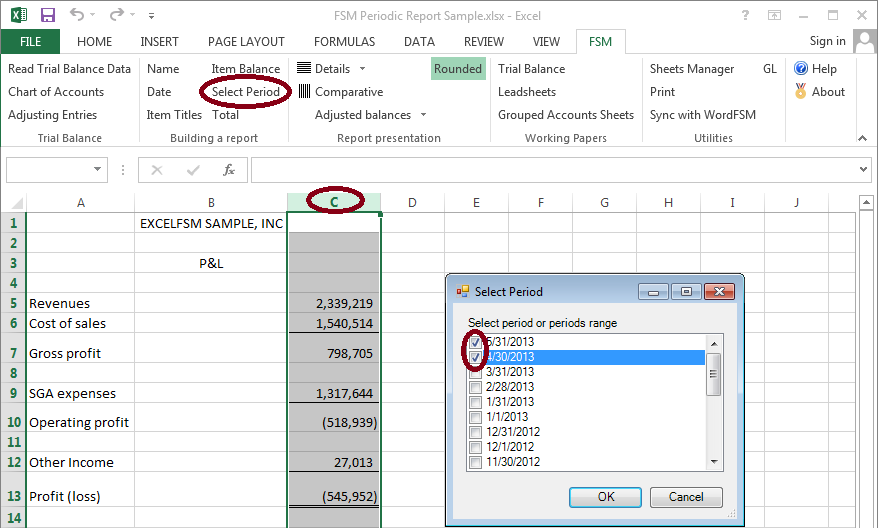This screenshot has width=878, height=528.
Task: Click the Save icon in quick access toolbar
Action: (48, 15)
